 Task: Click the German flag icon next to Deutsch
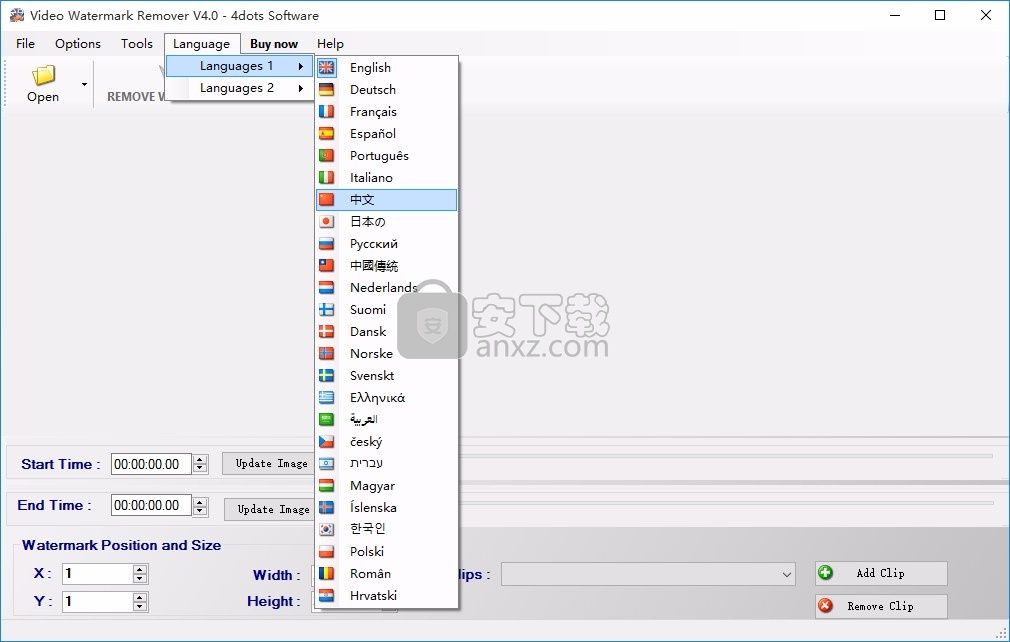(x=327, y=90)
